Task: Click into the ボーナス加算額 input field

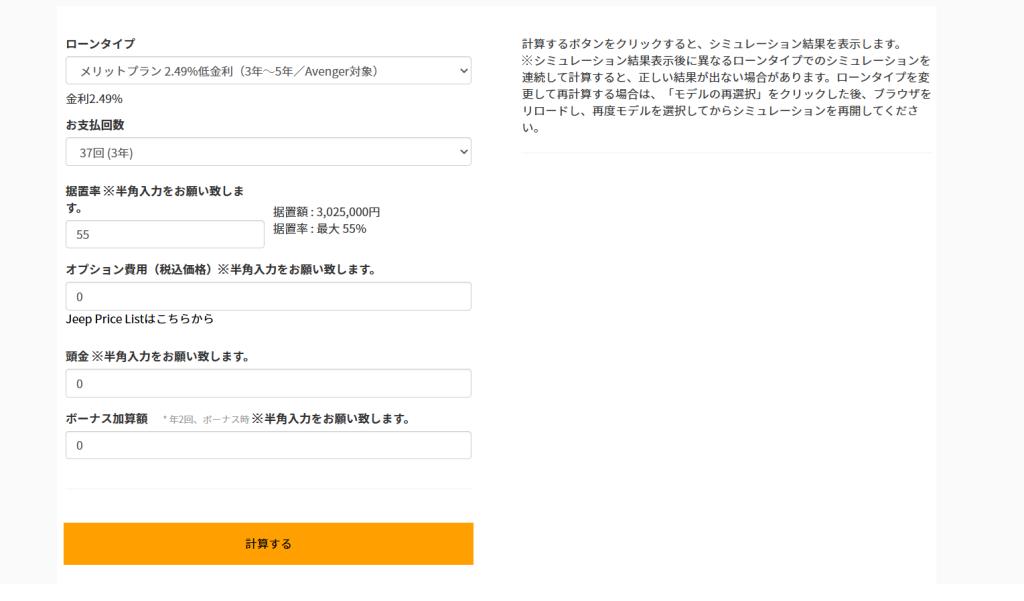Action: (268, 446)
